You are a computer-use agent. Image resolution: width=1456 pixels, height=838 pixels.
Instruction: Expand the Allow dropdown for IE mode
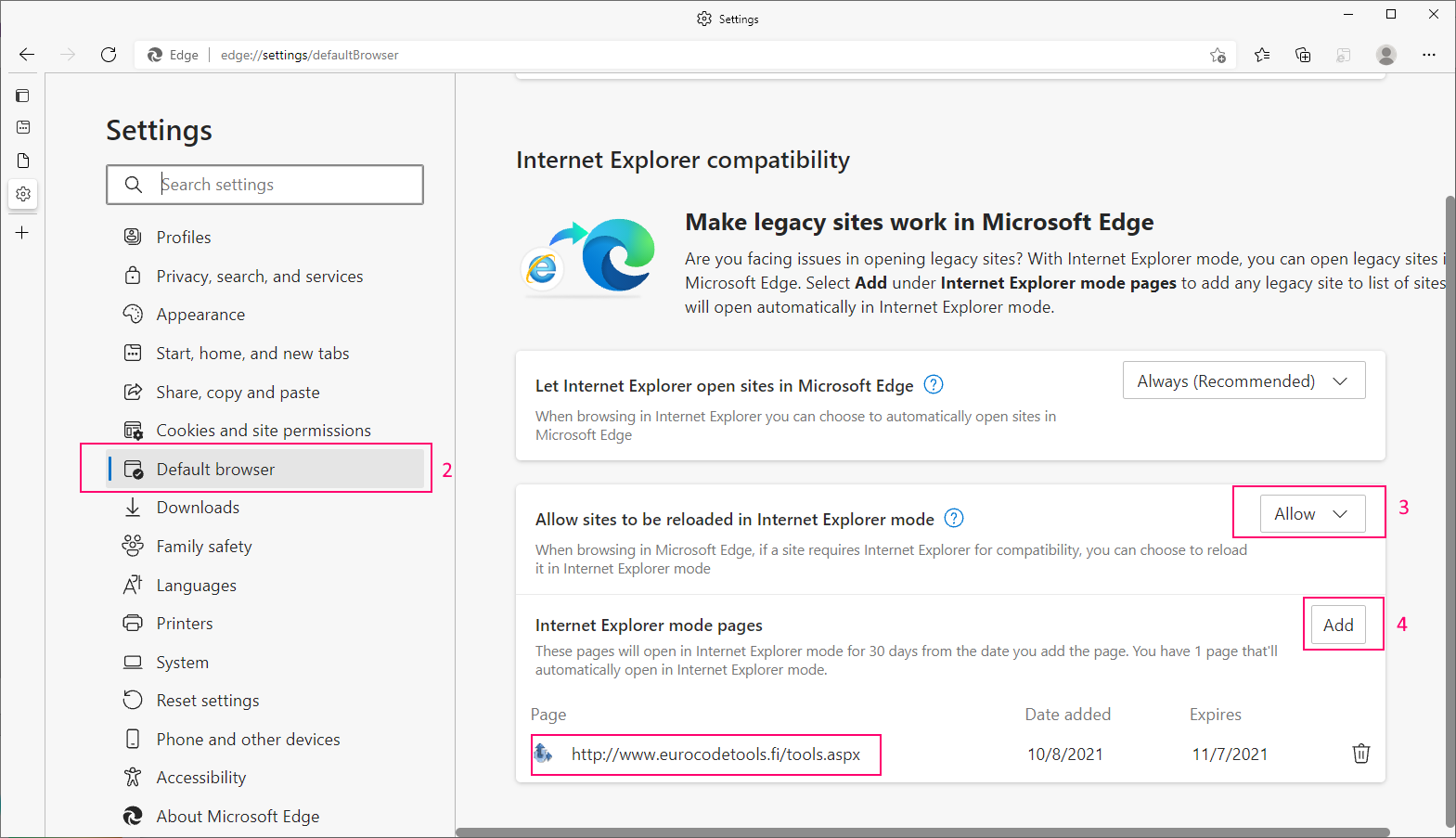pyautogui.click(x=1312, y=514)
